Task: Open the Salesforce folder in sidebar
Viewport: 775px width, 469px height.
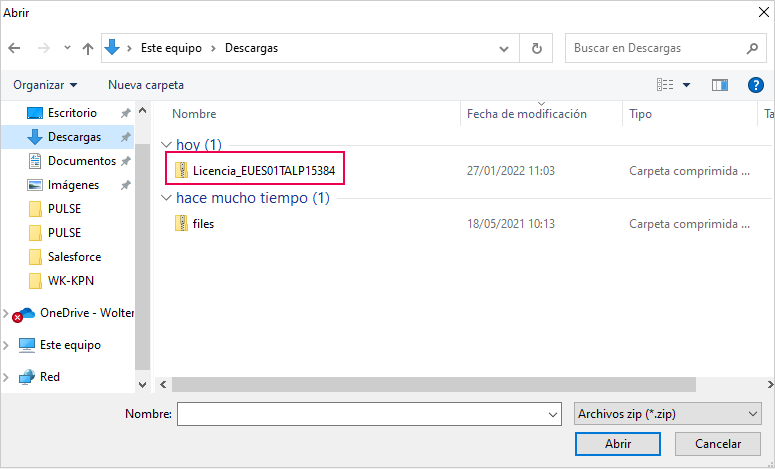Action: (67, 257)
